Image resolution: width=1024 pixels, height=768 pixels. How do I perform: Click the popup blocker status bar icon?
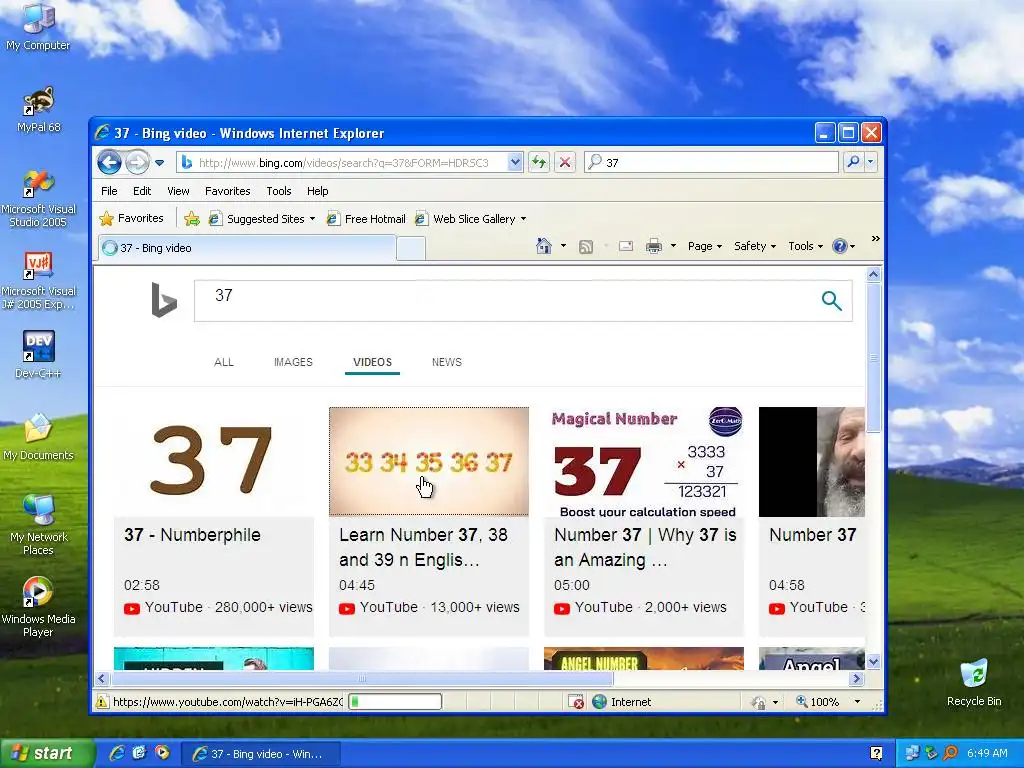tap(576, 702)
